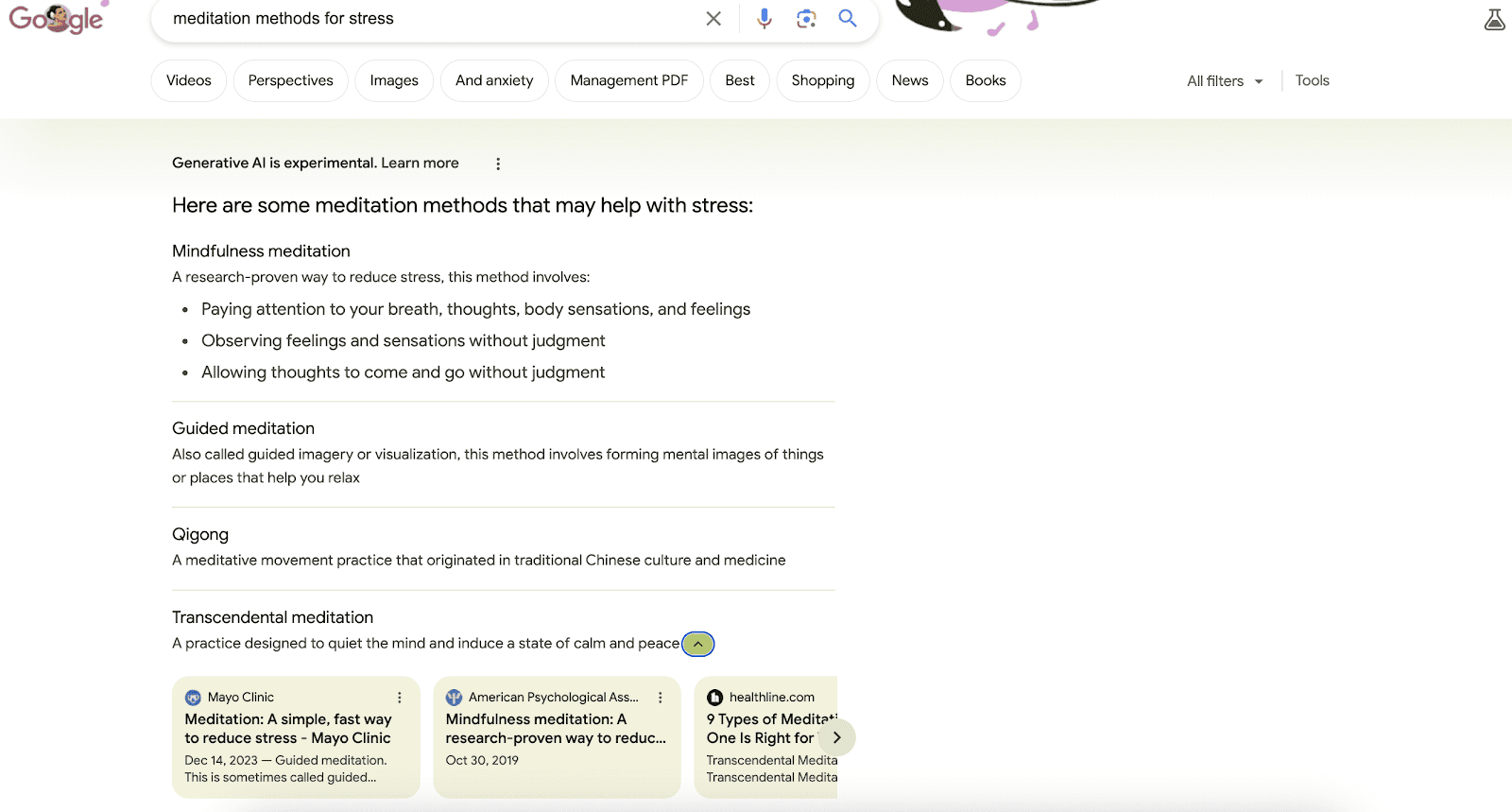Switch to Shopping results

pyautogui.click(x=823, y=80)
